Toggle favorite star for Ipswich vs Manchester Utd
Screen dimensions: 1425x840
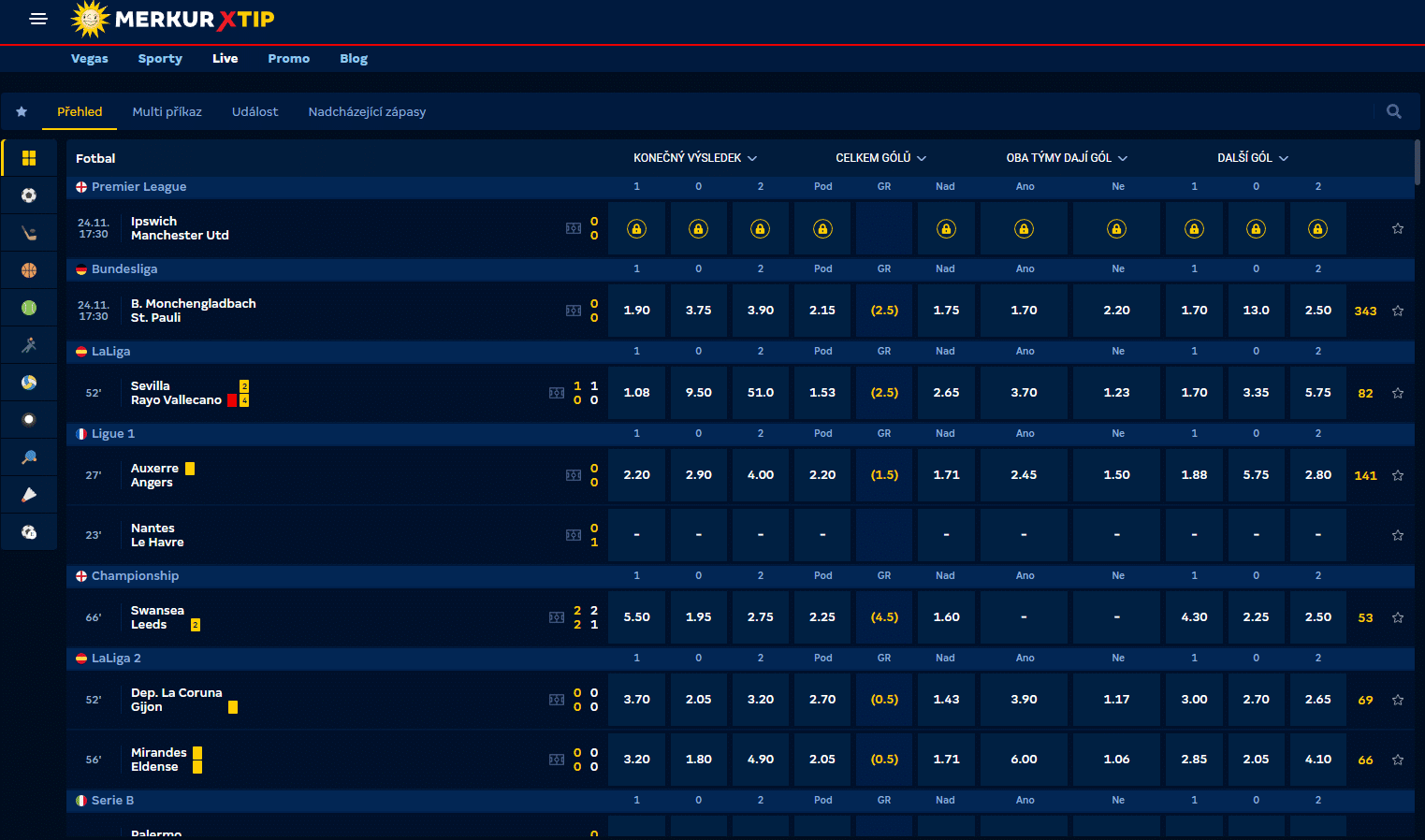pos(1398,228)
